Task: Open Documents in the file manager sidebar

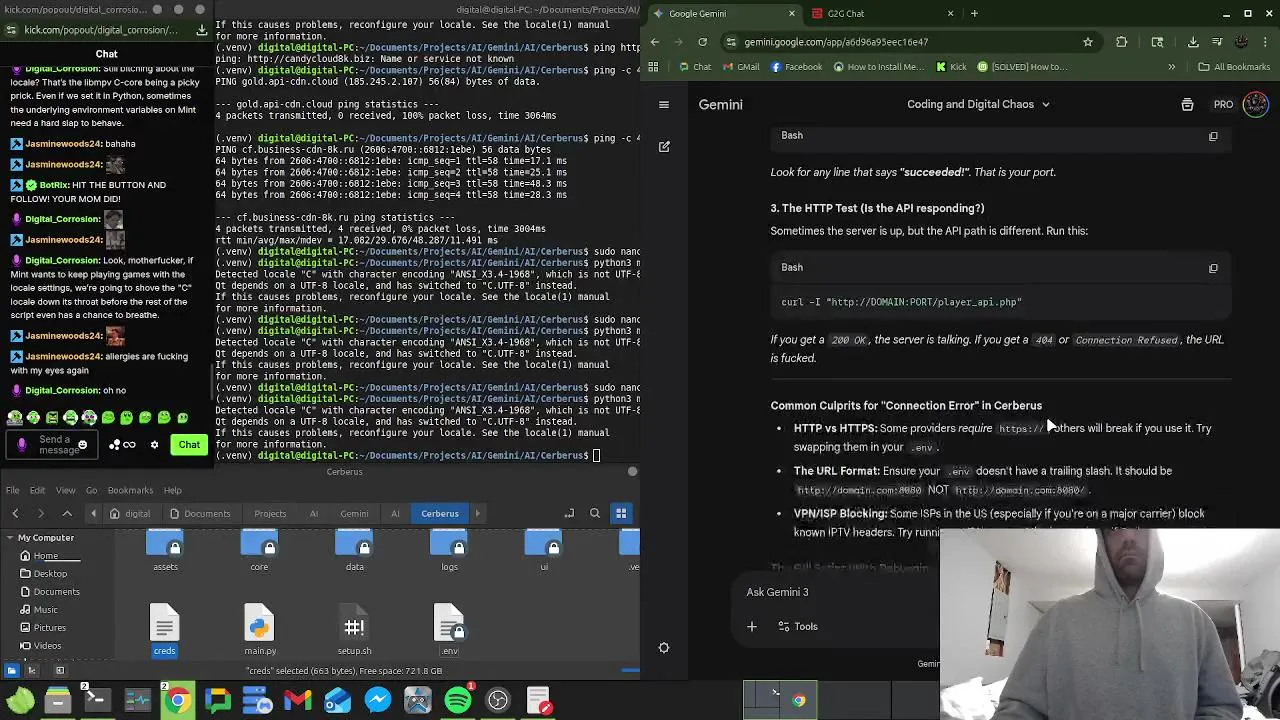Action: tap(57, 592)
